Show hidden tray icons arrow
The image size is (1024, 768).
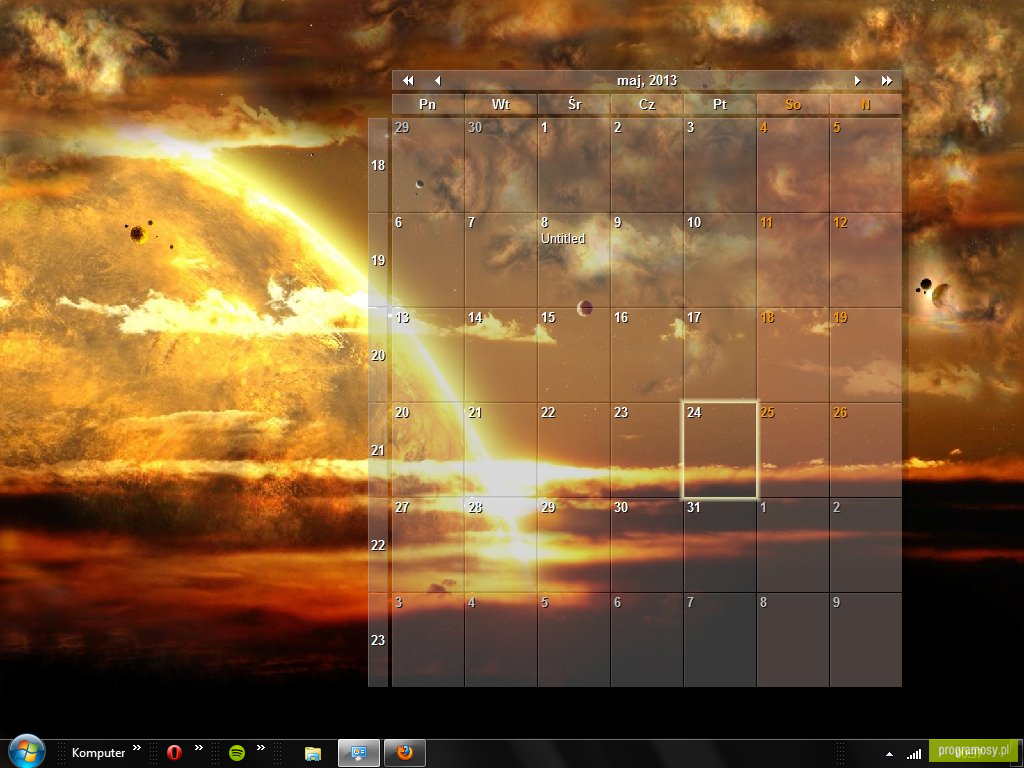pos(889,754)
